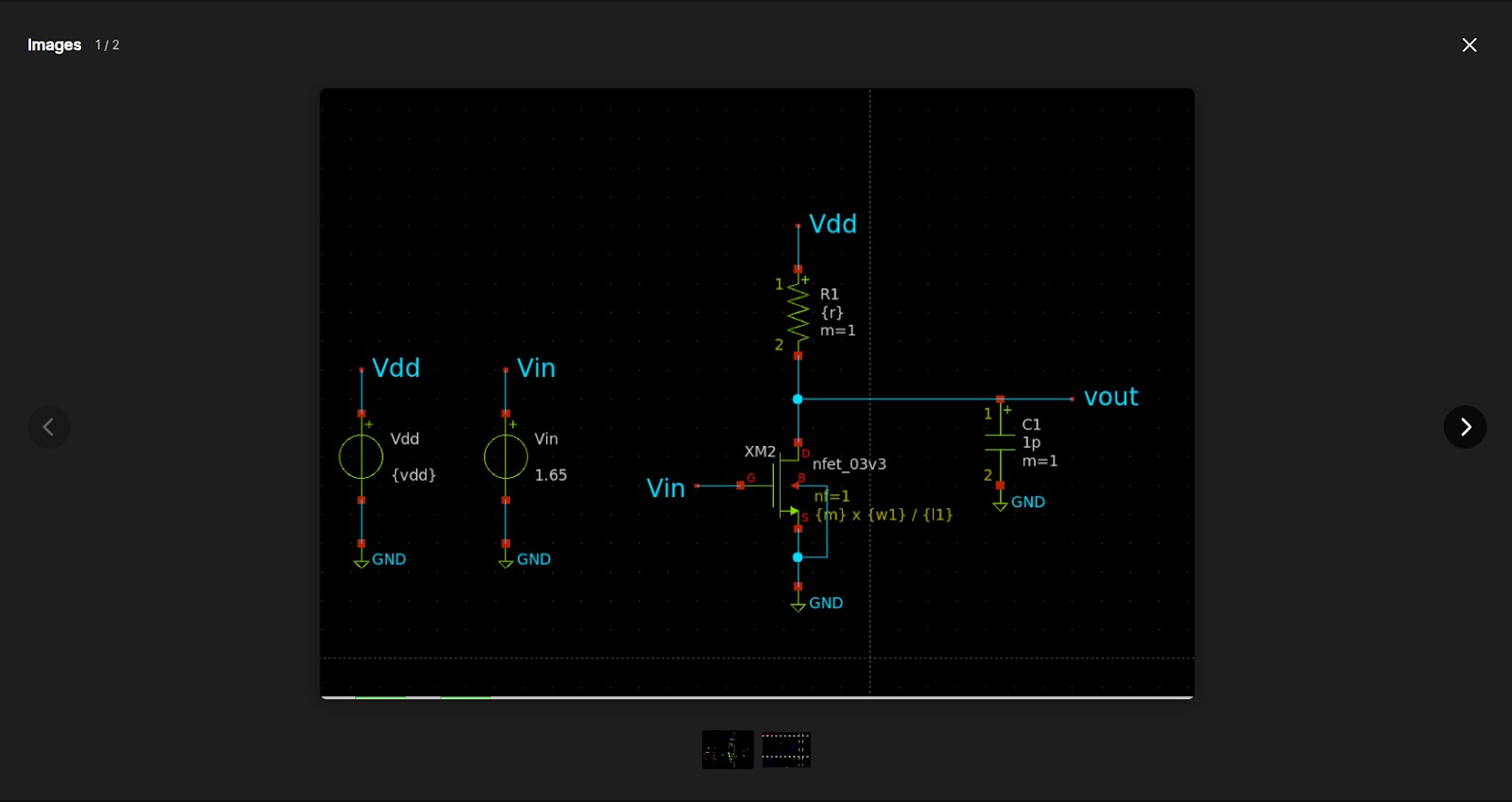Click the 'XM2' transistor name

[760, 452]
